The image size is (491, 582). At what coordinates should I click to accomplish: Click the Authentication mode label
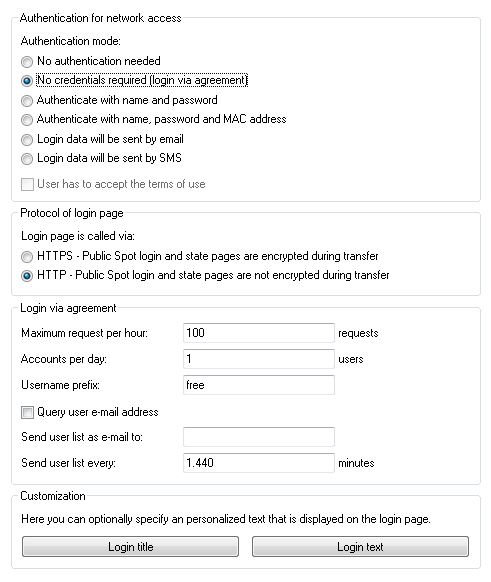(71, 41)
